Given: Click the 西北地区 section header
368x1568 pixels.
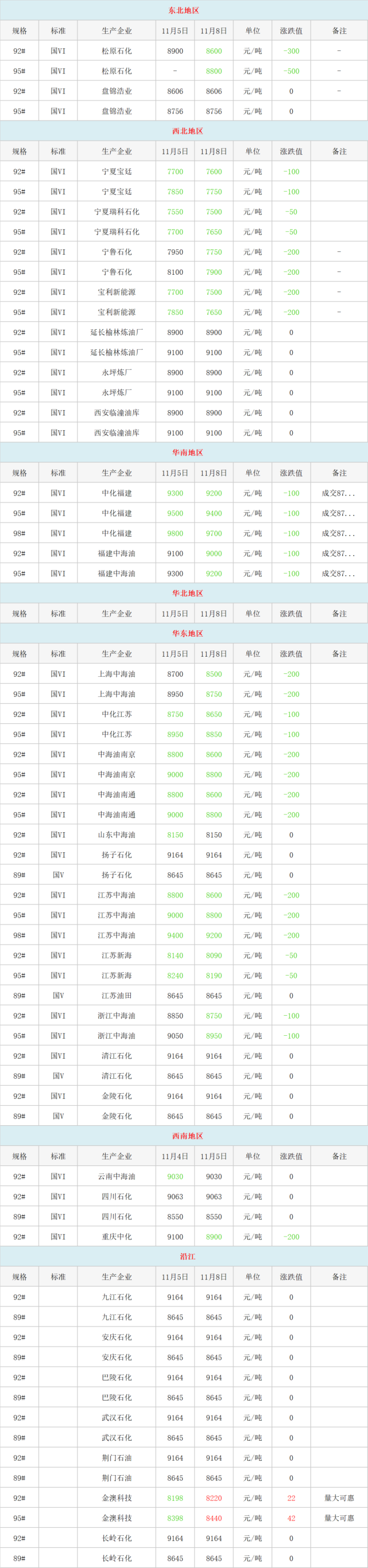Looking at the screenshot, I should pyautogui.click(x=187, y=131).
